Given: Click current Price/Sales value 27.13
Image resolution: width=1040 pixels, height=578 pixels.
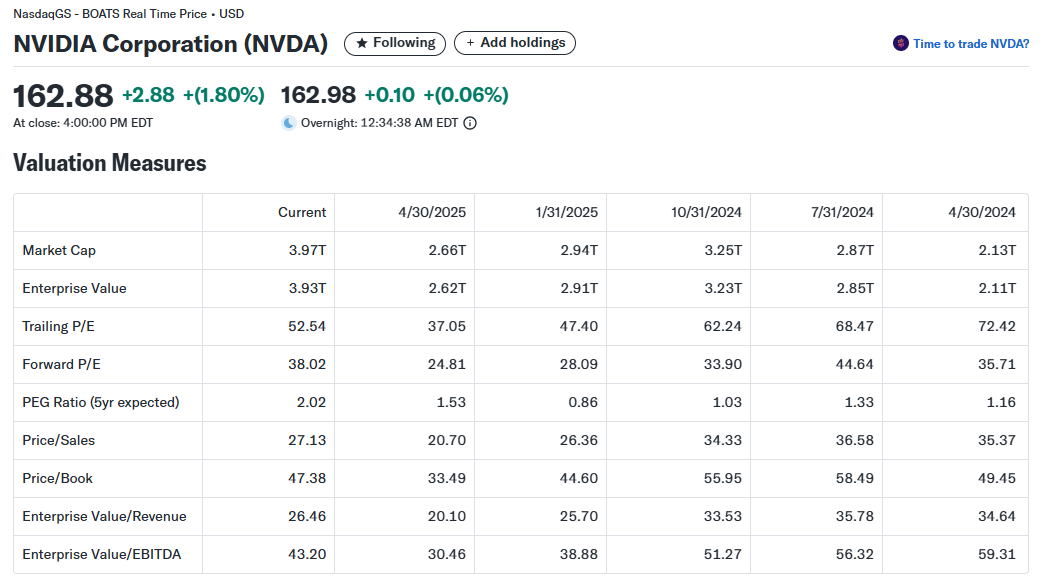Looking at the screenshot, I should tap(307, 440).
